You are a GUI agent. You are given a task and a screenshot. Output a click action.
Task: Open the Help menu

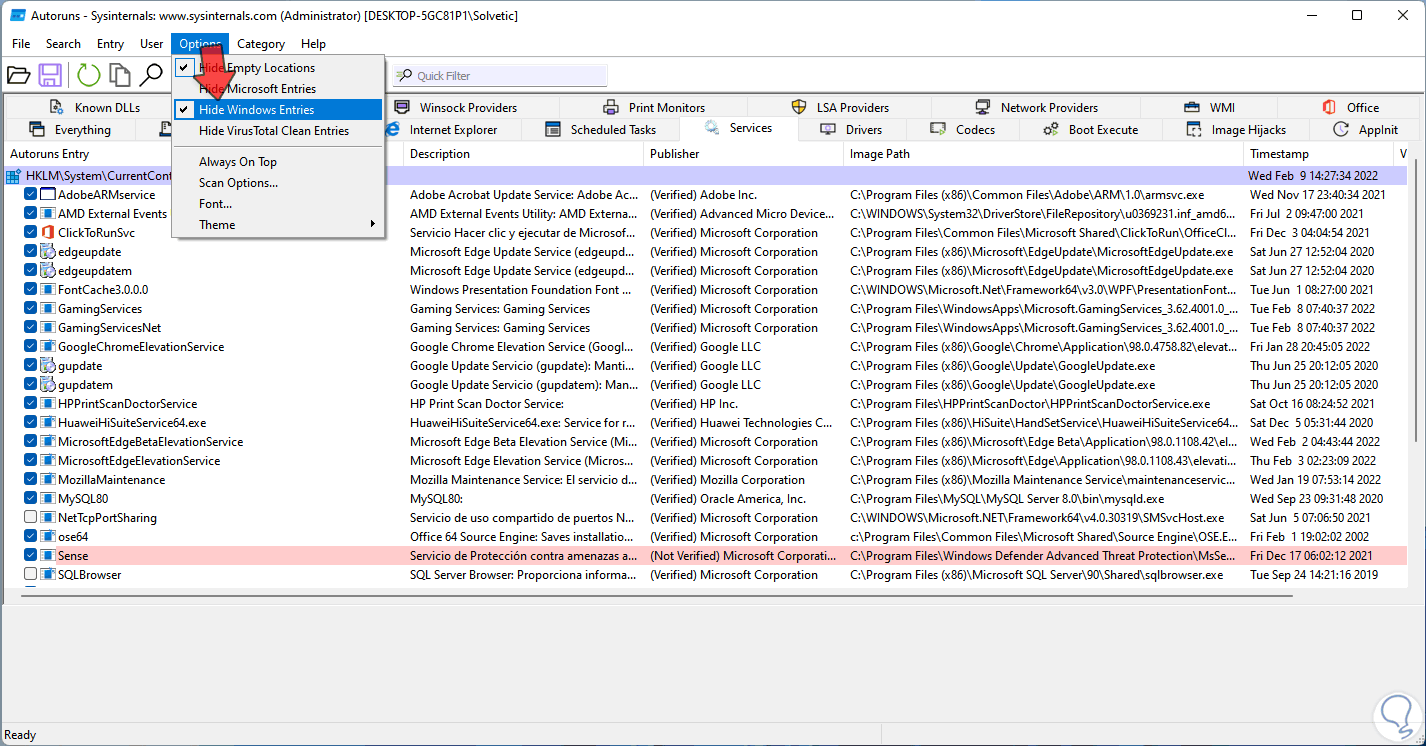pos(314,44)
